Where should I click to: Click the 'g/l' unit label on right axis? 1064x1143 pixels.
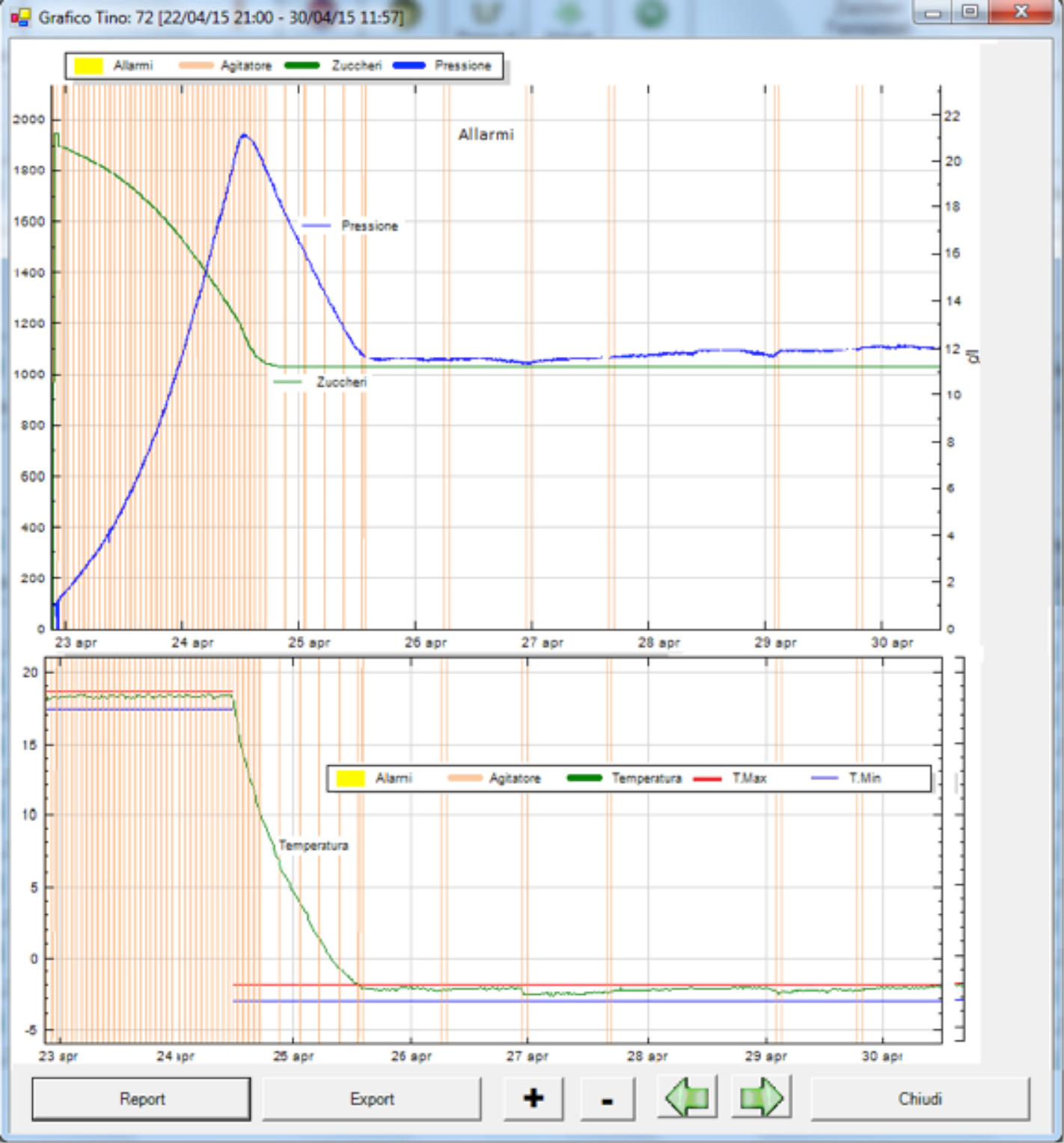click(973, 356)
